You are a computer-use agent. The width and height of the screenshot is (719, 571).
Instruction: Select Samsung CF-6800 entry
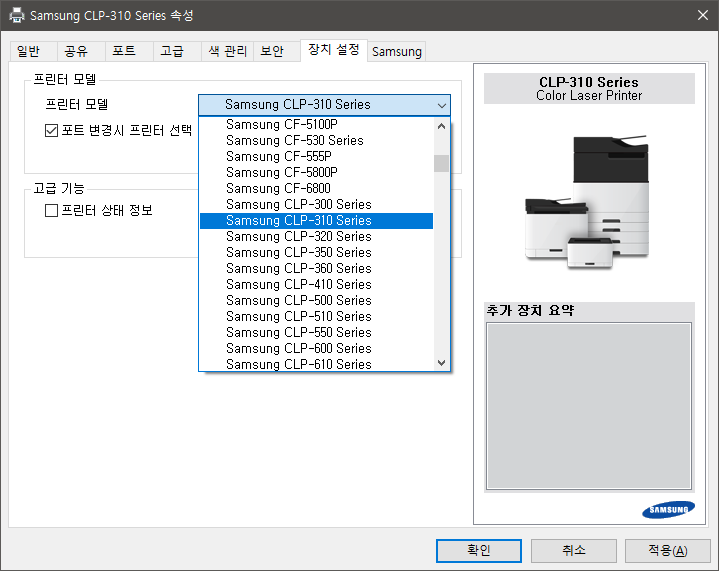(316, 189)
